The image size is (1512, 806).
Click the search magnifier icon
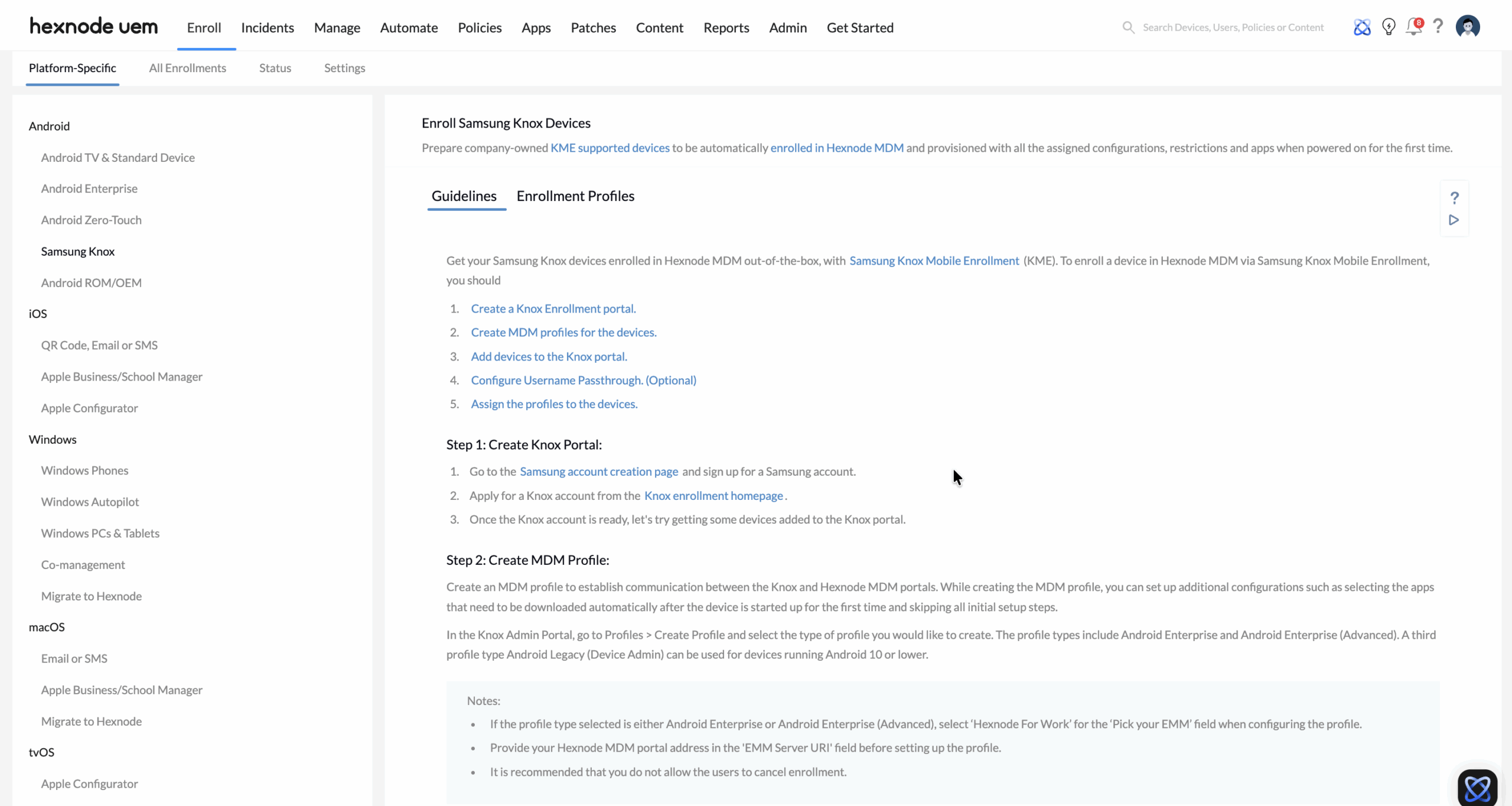[1128, 27]
